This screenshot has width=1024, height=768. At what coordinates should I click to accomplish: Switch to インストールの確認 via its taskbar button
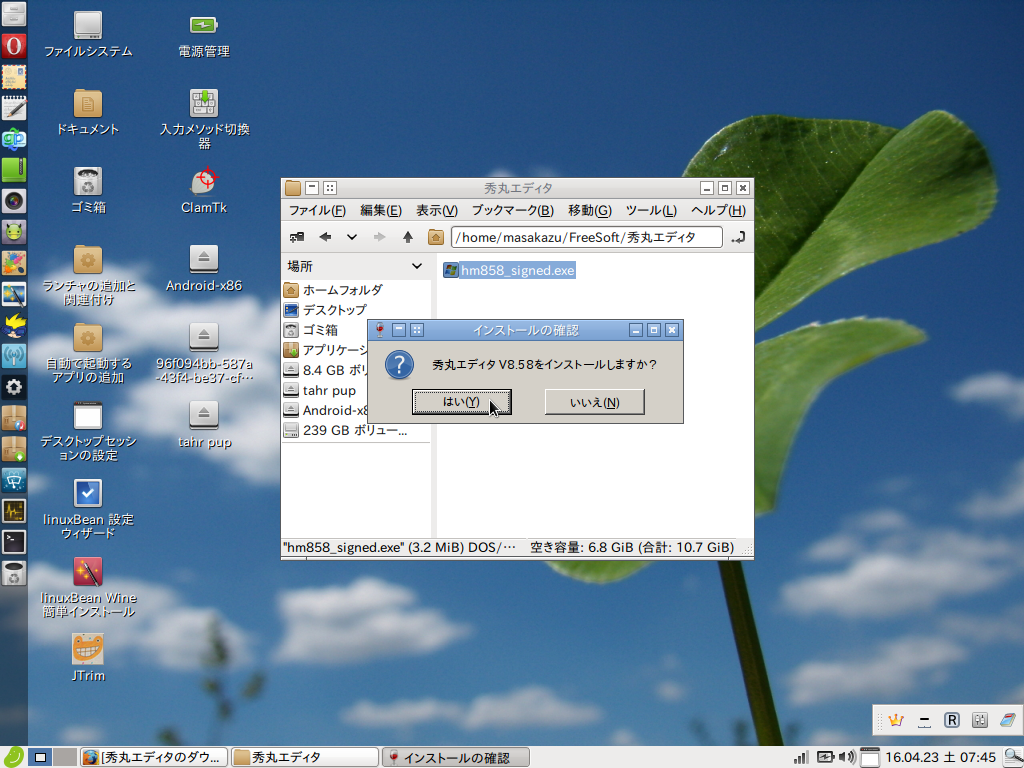(x=456, y=757)
